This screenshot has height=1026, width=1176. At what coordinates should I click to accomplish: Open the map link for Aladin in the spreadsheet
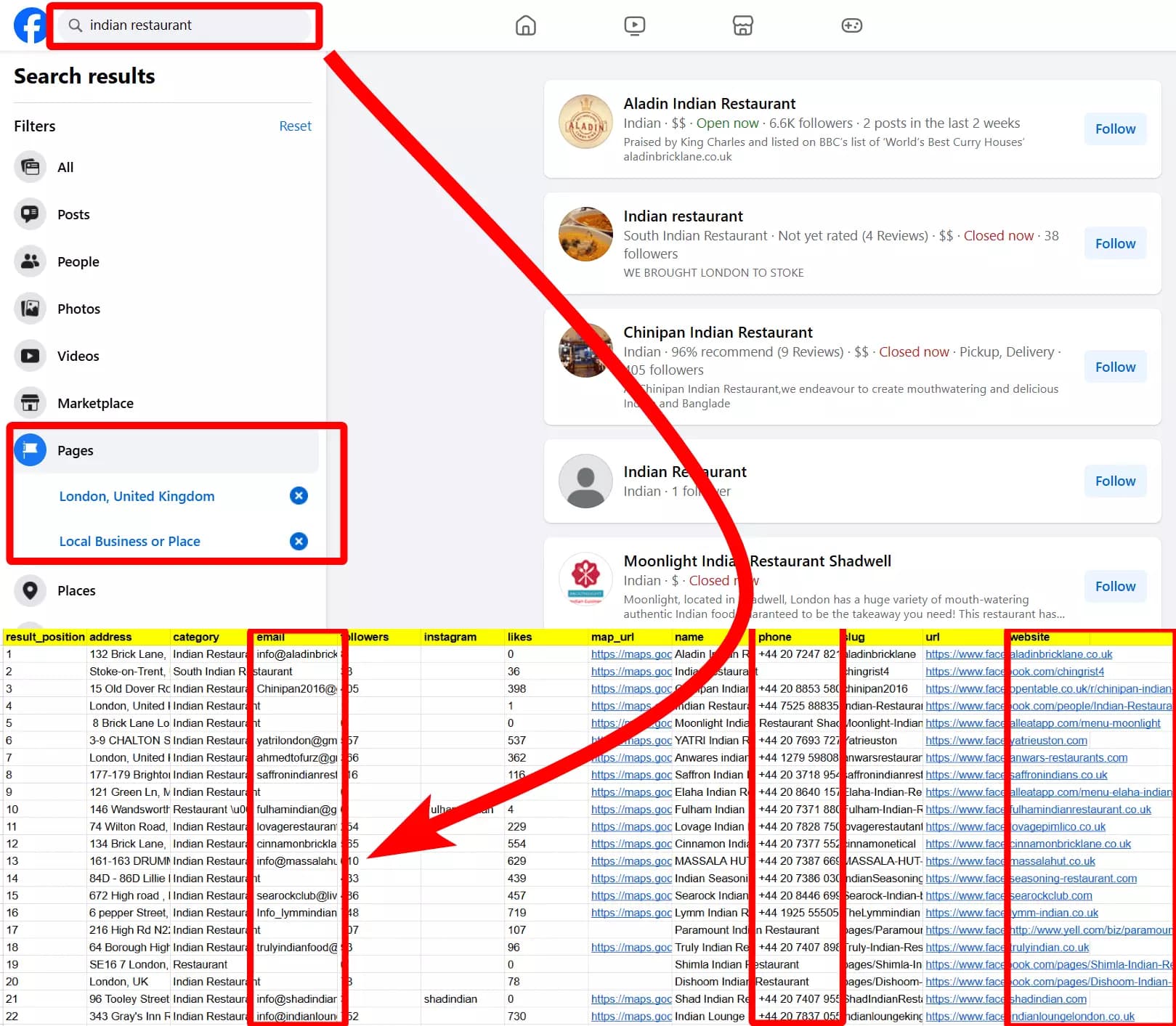630,654
